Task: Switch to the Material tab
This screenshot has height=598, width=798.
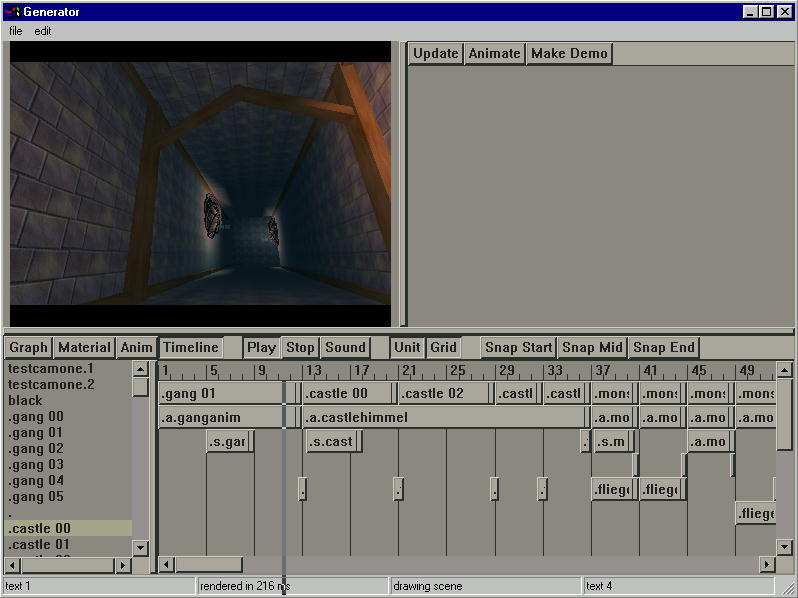Action: pos(84,348)
